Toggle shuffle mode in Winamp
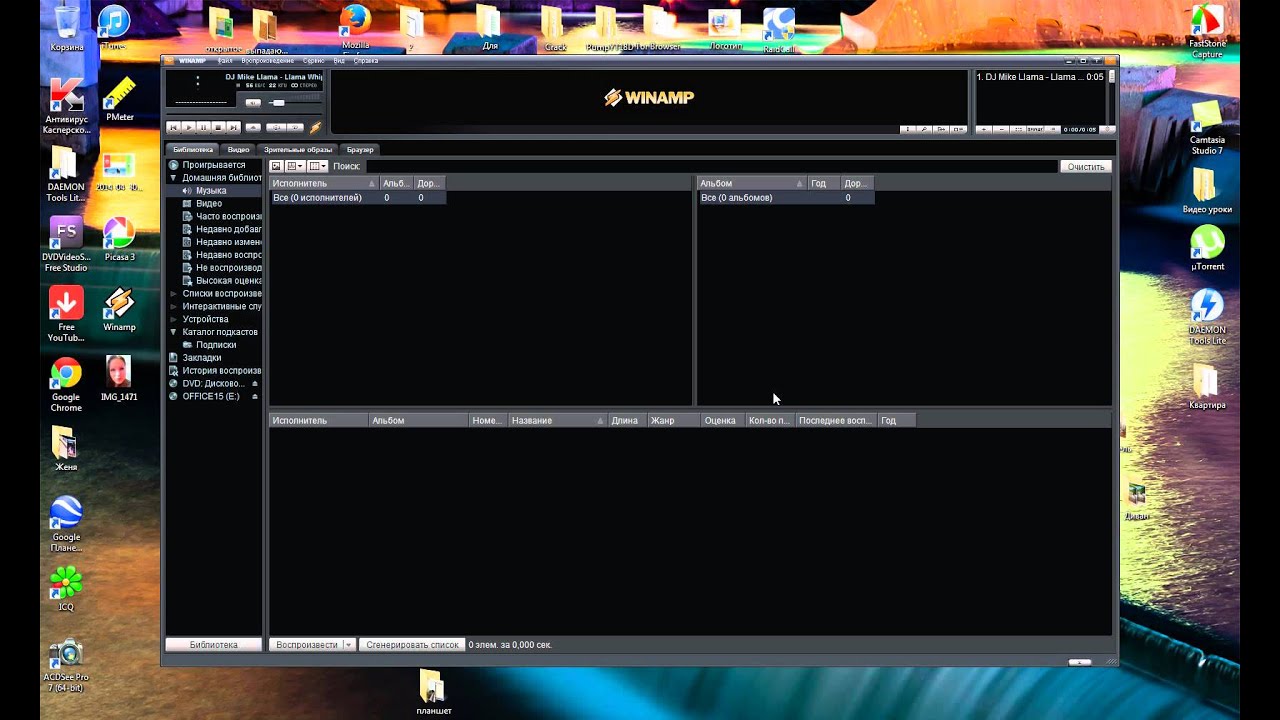 tap(276, 128)
